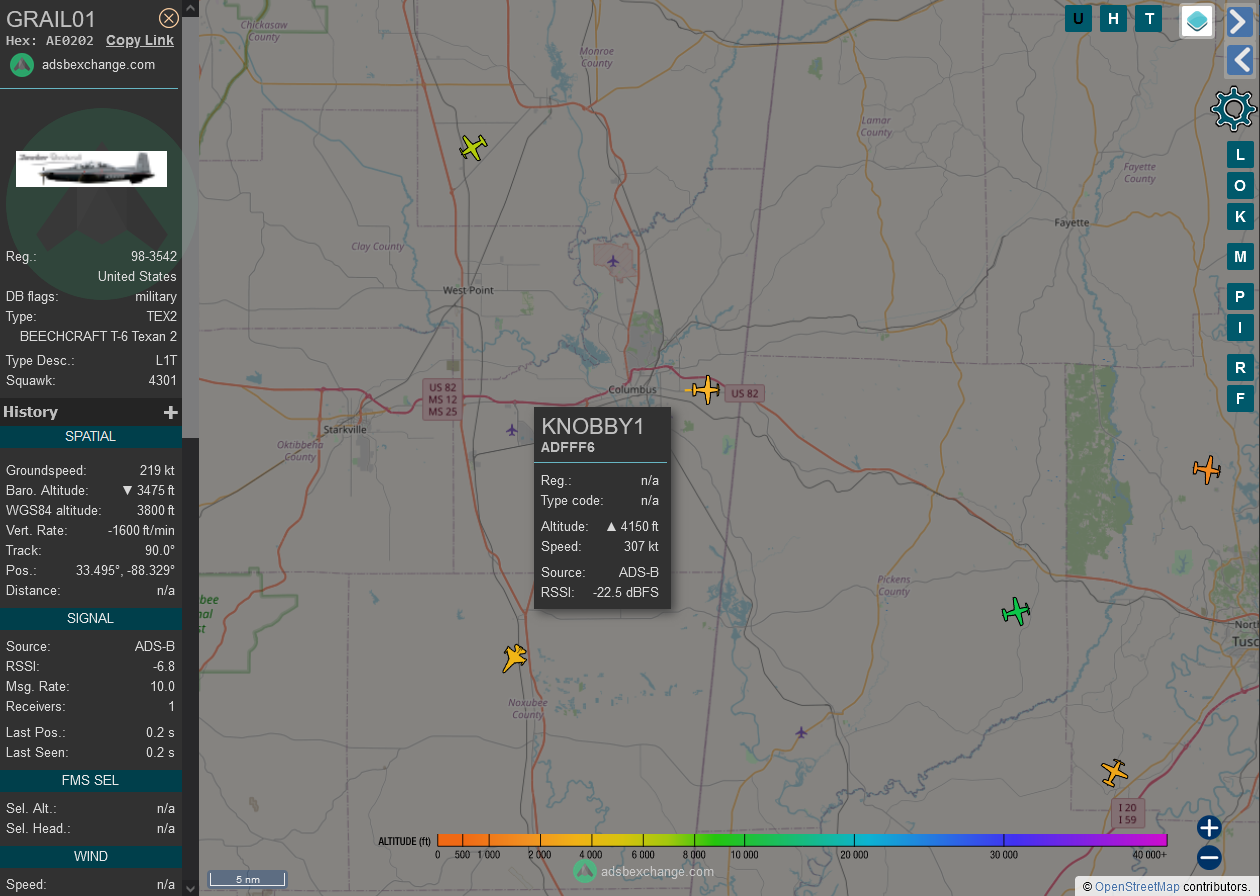Click the Pos. coordinates value
Image resolution: width=1260 pixels, height=896 pixels.
[x=125, y=571]
